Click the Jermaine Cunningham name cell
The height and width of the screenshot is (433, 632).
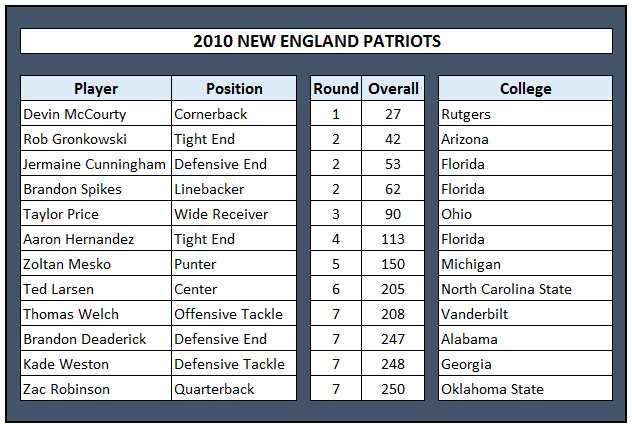[x=96, y=164]
